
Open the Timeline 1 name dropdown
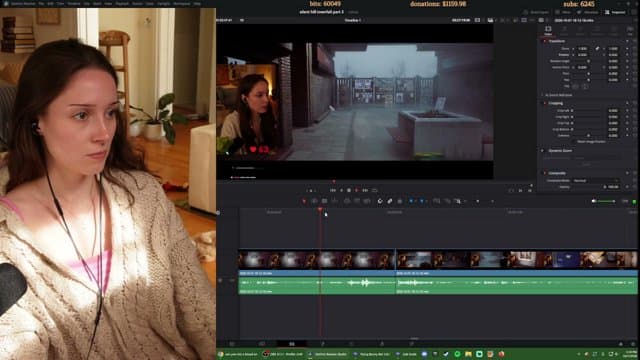(x=353, y=20)
